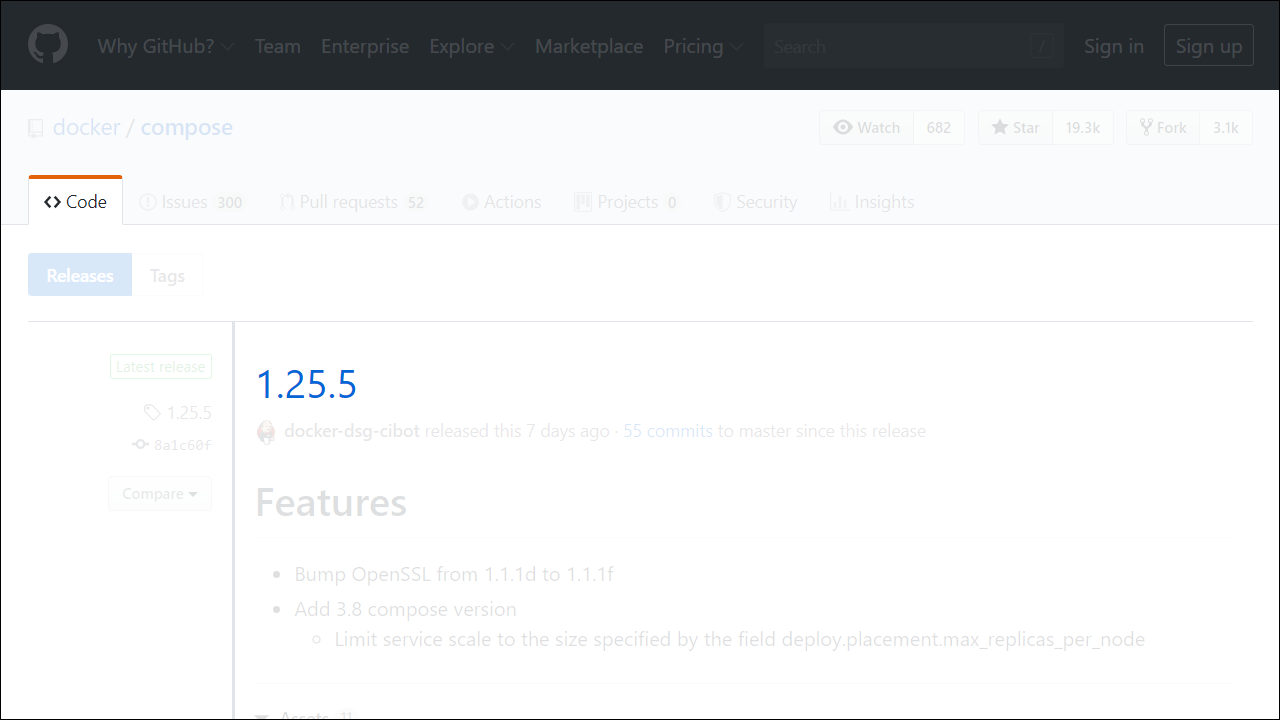Click the Sign up button
Image resolution: width=1280 pixels, height=720 pixels.
pos(1208,46)
